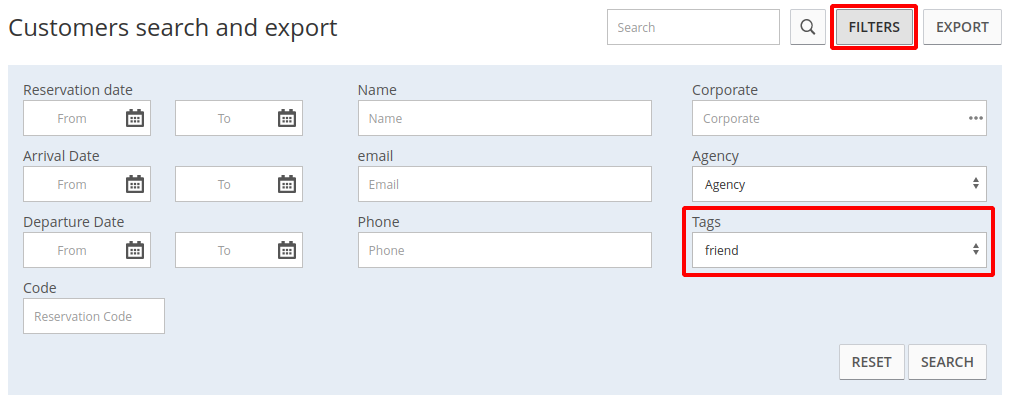Expand the Tags dropdown showing friend
The height and width of the screenshot is (399, 1009).
(839, 250)
